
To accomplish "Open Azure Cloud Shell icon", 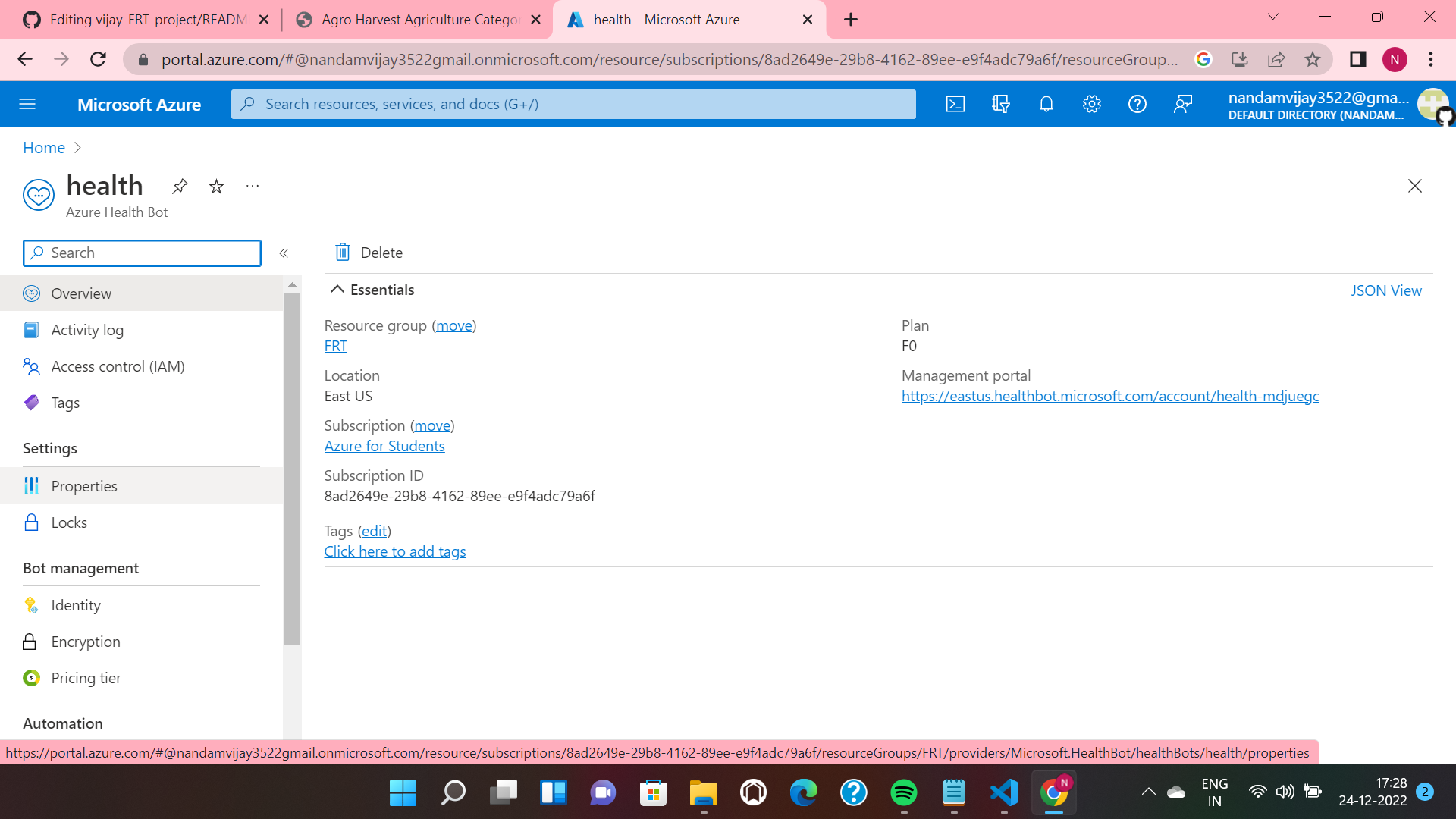I will [955, 105].
